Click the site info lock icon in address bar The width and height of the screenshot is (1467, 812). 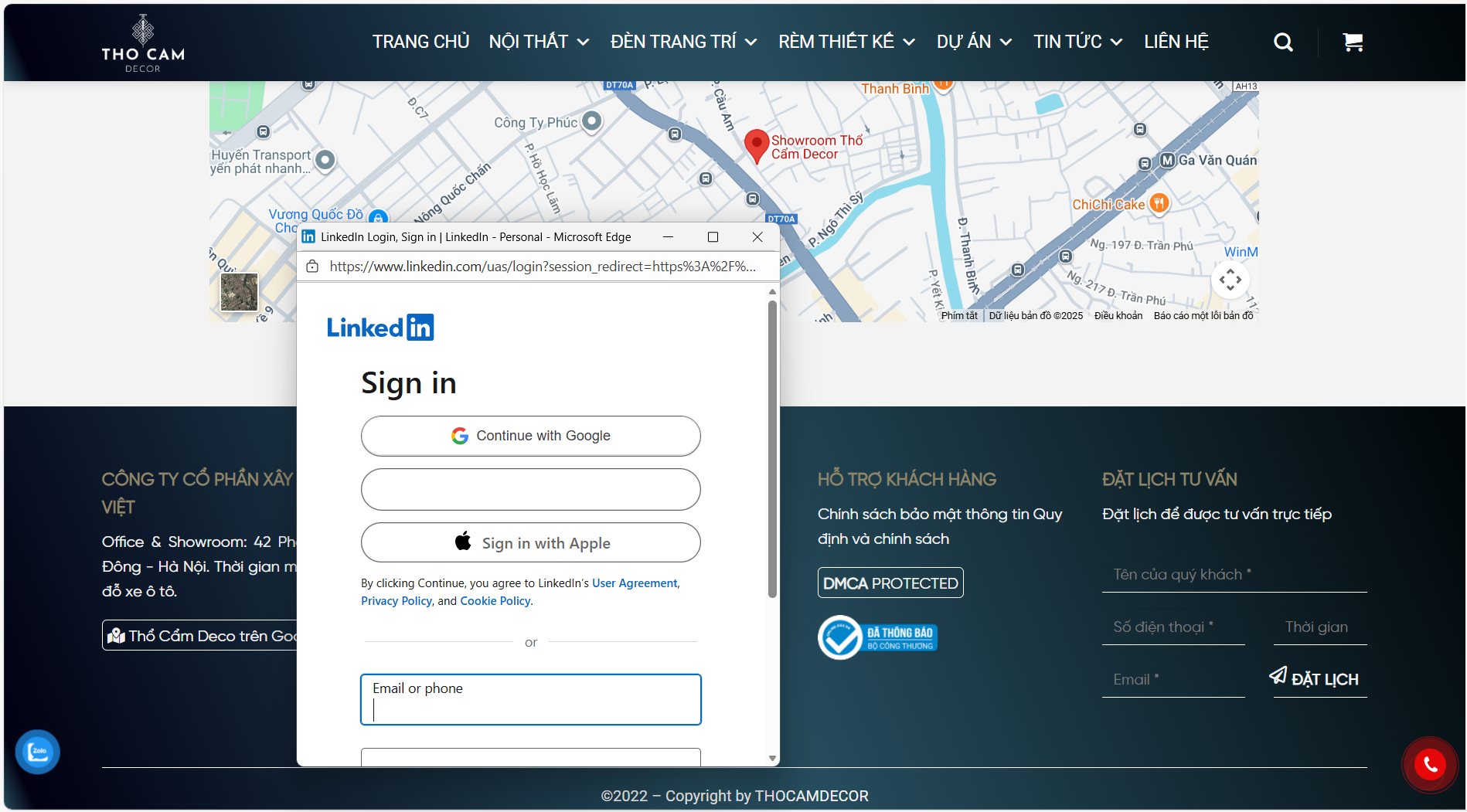pyautogui.click(x=312, y=267)
